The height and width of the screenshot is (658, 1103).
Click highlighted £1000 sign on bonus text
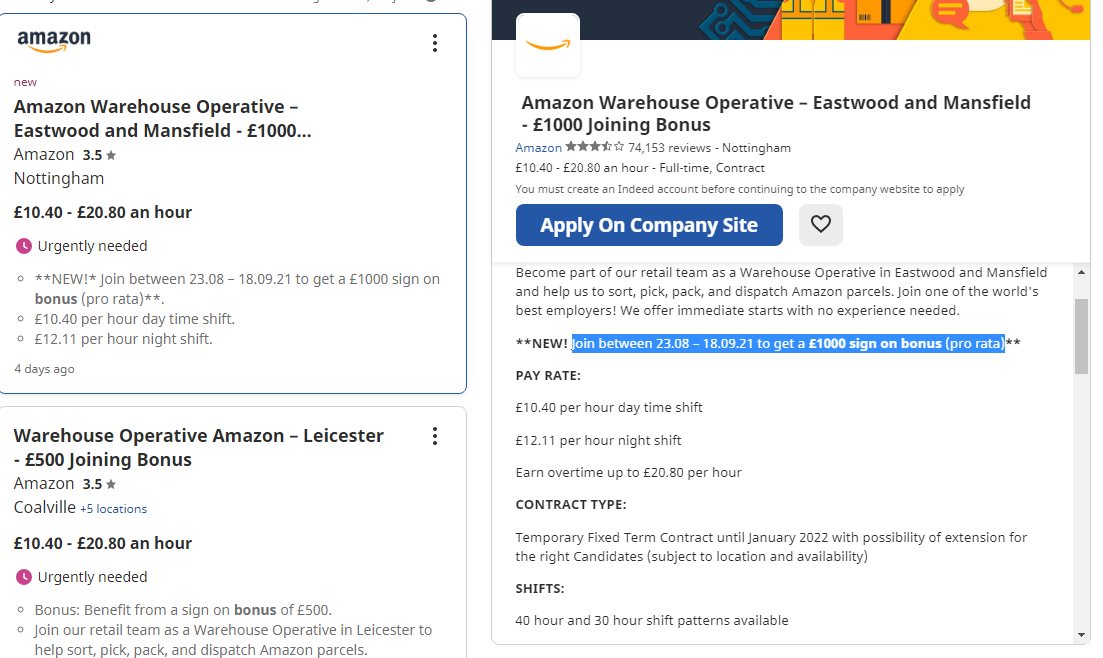tap(875, 343)
